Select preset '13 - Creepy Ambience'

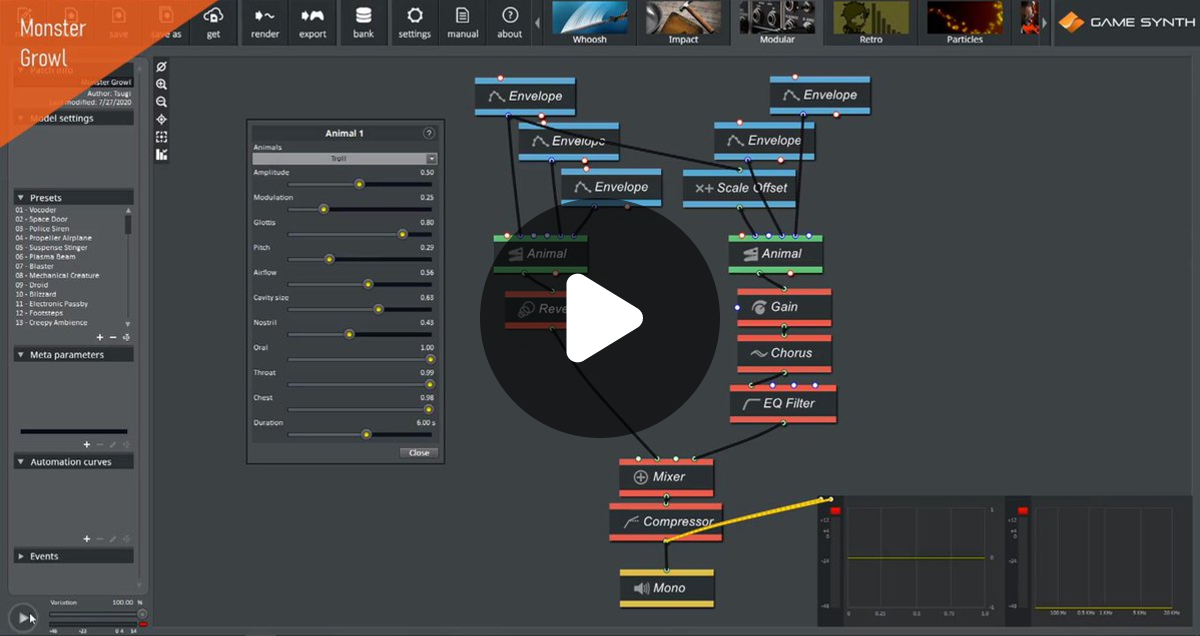[51, 323]
